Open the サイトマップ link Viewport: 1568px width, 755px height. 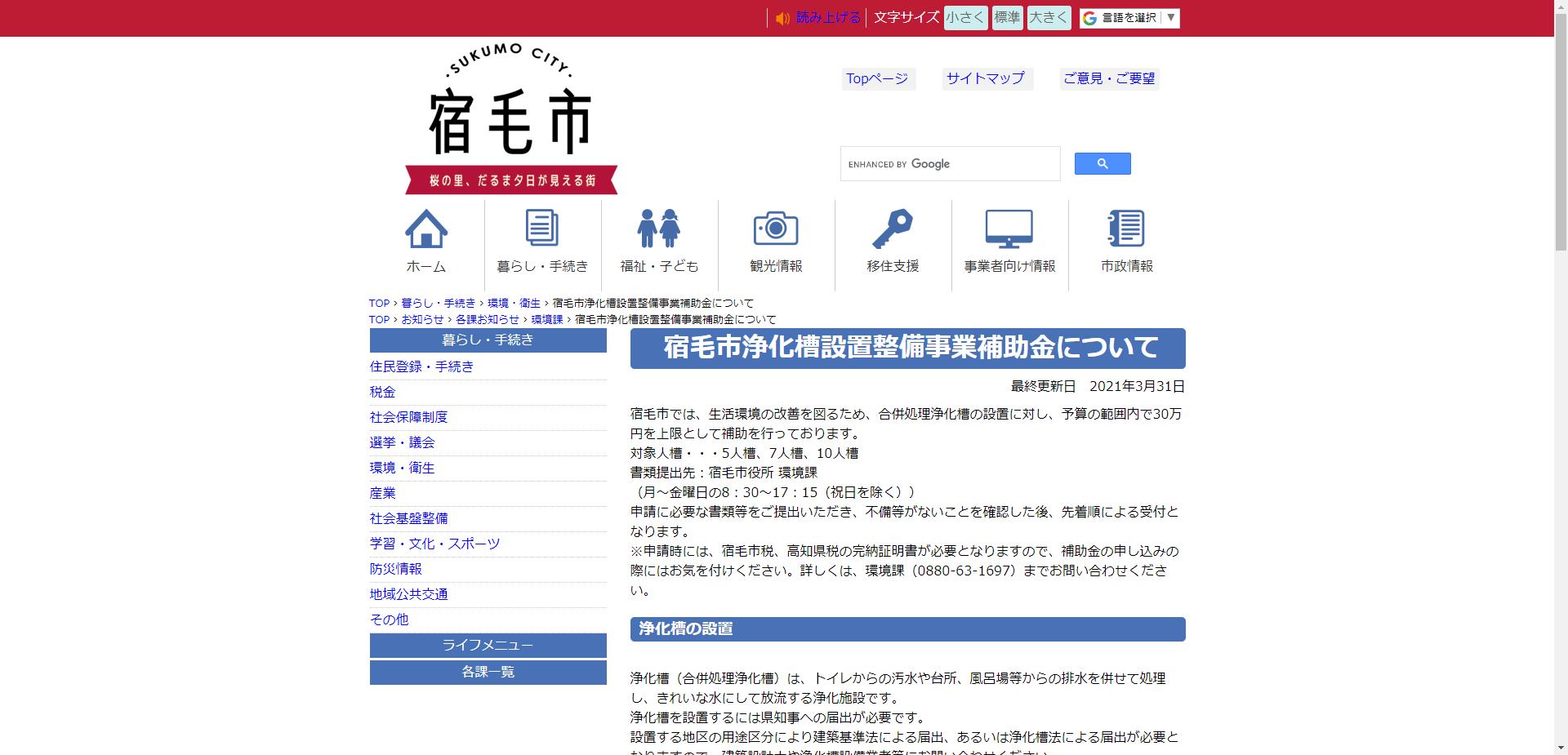[985, 78]
